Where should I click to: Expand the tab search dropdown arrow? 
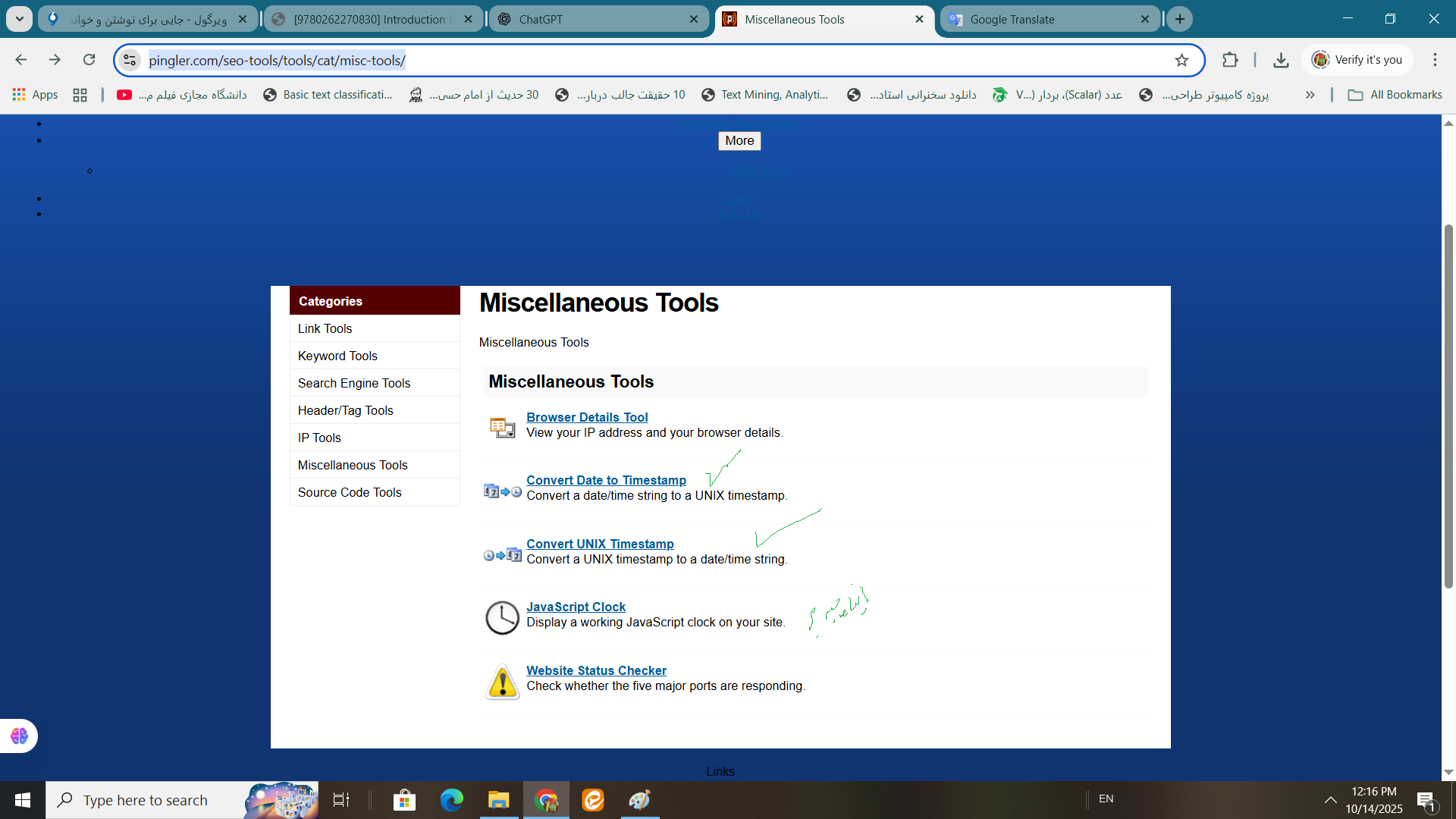[19, 19]
